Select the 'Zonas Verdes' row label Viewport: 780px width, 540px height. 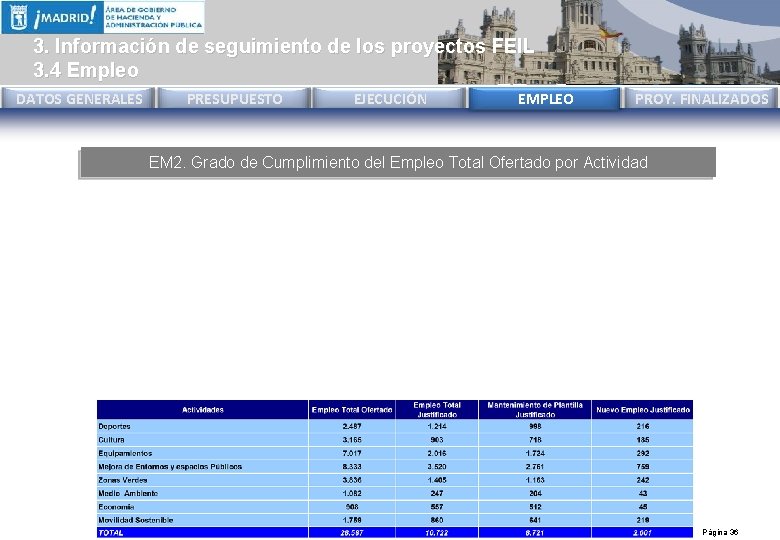(x=123, y=480)
